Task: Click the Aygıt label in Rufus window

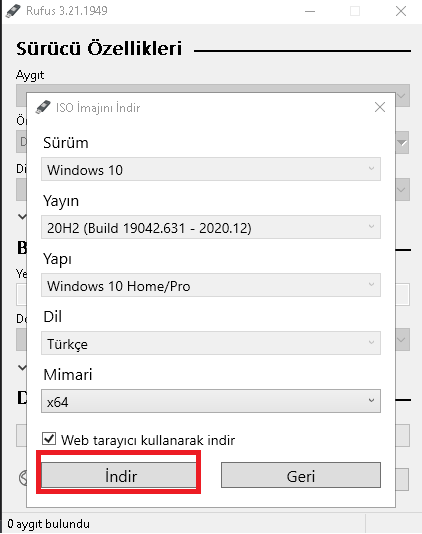Action: tap(30, 75)
